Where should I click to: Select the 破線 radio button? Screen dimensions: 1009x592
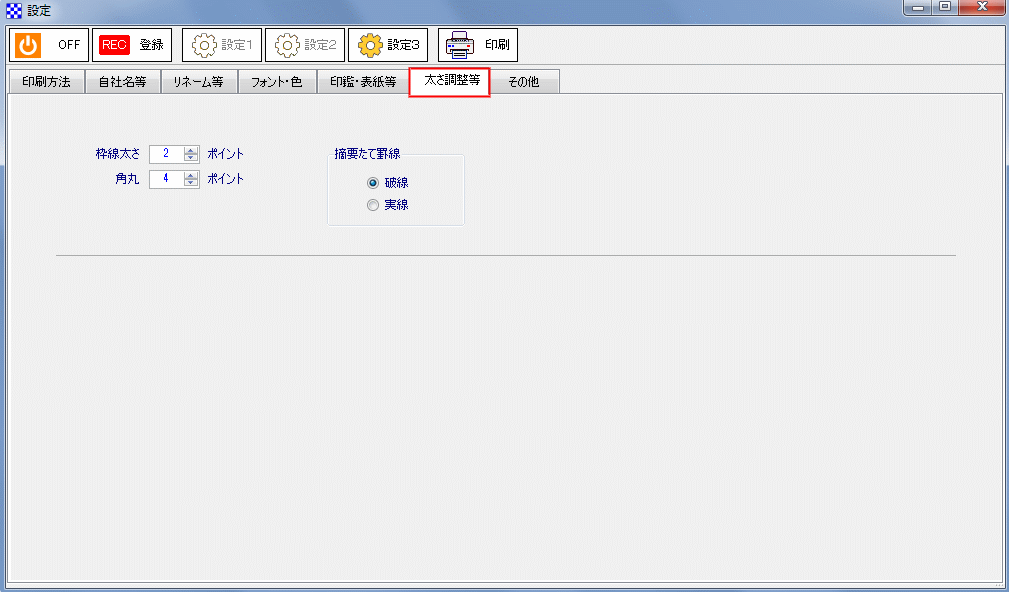click(373, 182)
